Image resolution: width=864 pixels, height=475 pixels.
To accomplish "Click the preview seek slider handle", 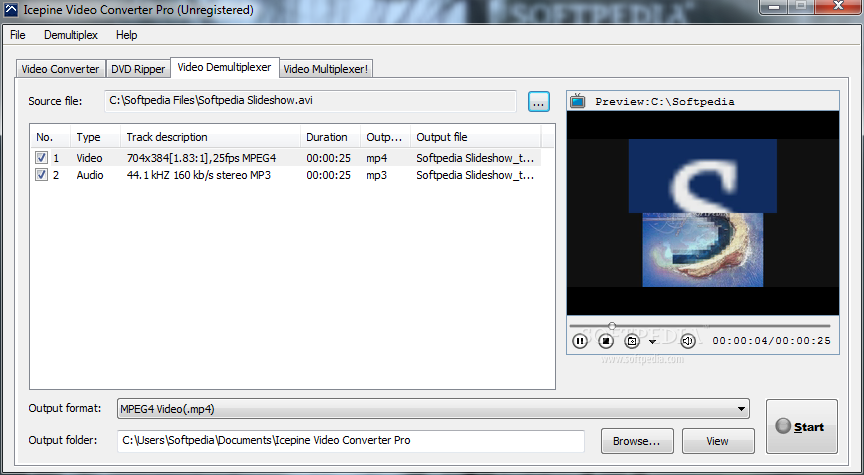I will pos(612,326).
